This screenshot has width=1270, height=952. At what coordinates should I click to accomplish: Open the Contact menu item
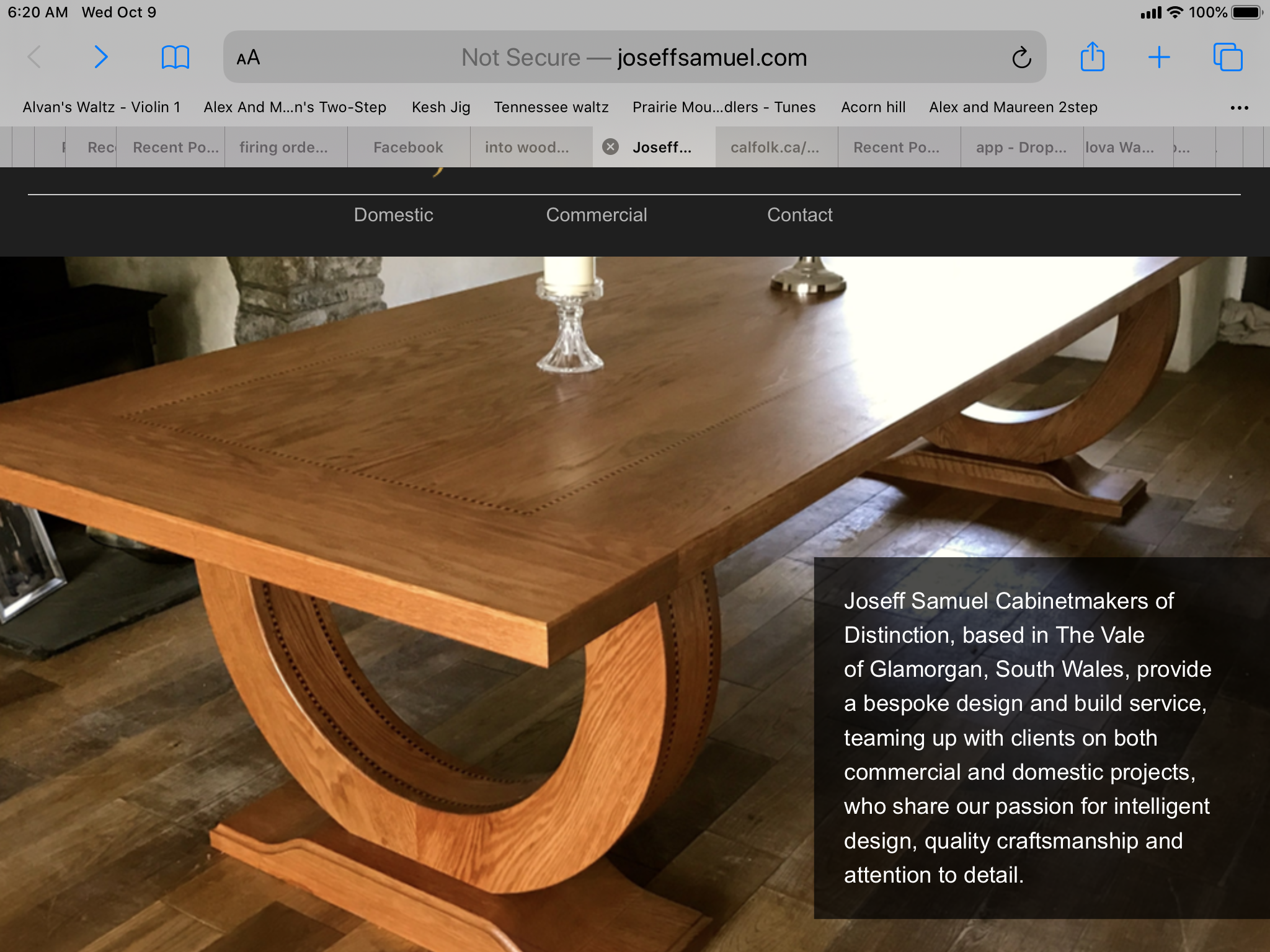pyautogui.click(x=800, y=215)
